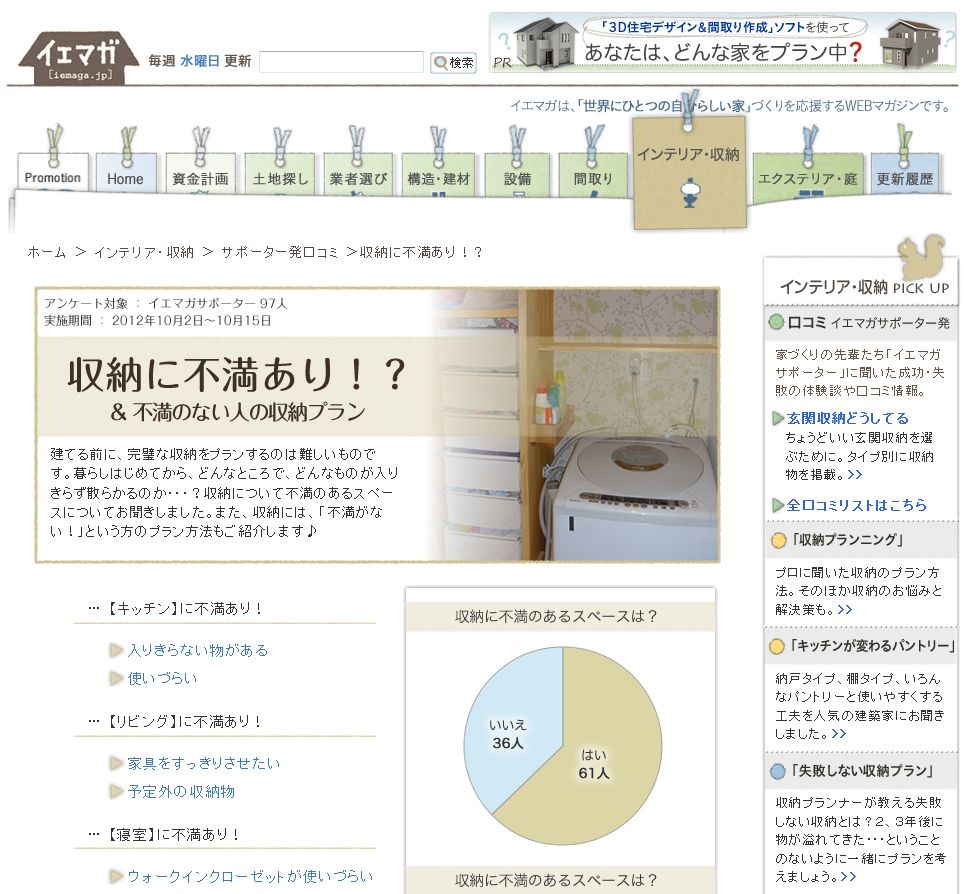Open the 「失敗しない収納プラン」 heading
The image size is (964, 894).
click(x=861, y=770)
